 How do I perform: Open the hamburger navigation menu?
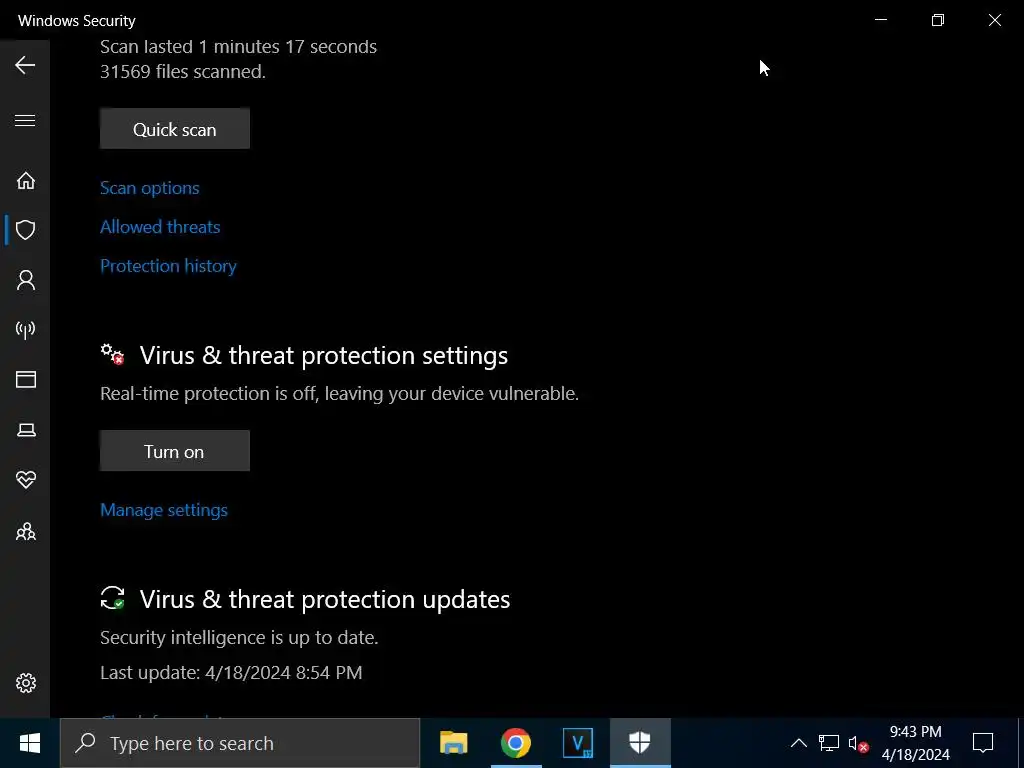[25, 120]
